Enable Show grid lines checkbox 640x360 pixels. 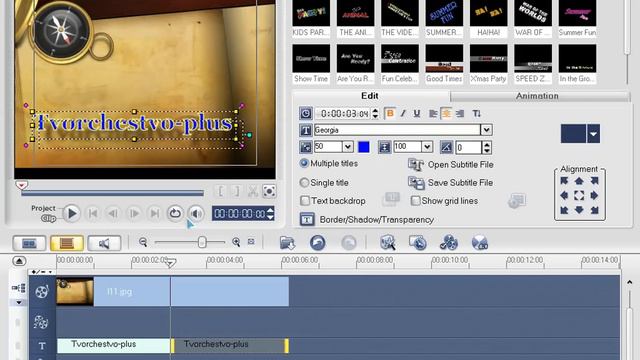(x=415, y=201)
